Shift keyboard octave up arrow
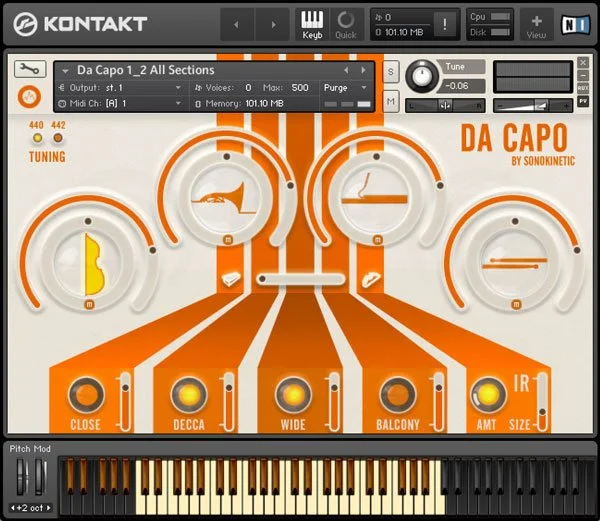 (x=49, y=508)
